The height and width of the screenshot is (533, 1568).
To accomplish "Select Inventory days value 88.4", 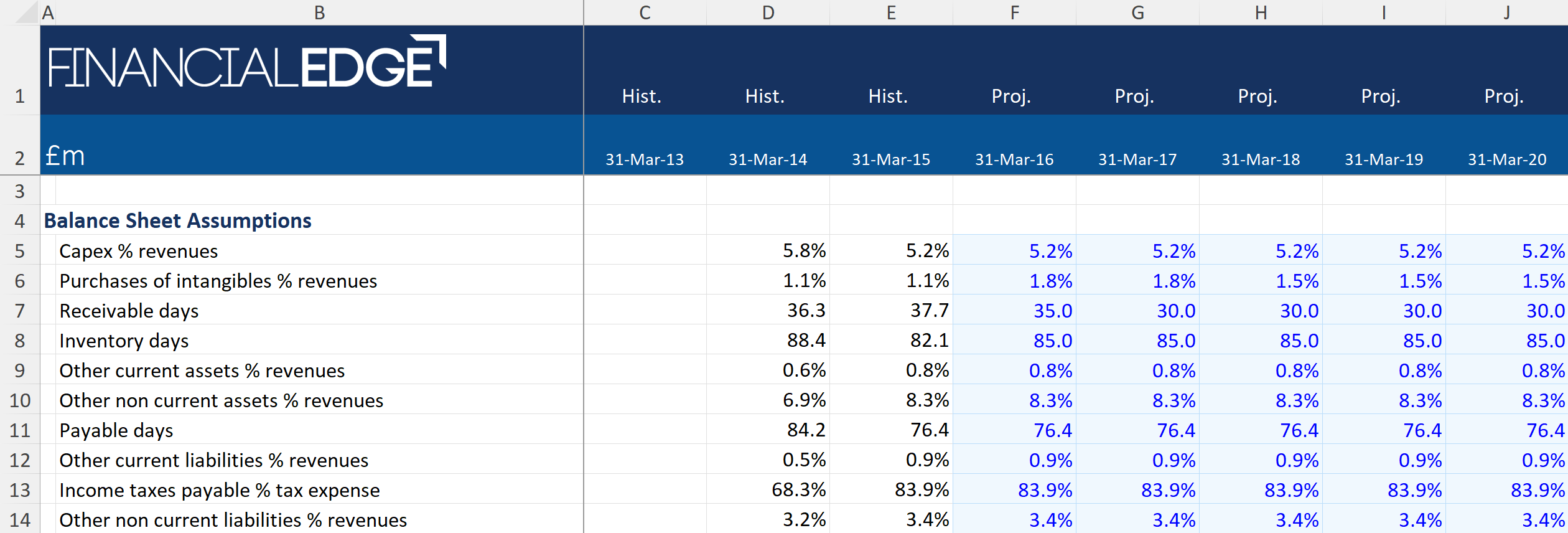I will [x=768, y=340].
